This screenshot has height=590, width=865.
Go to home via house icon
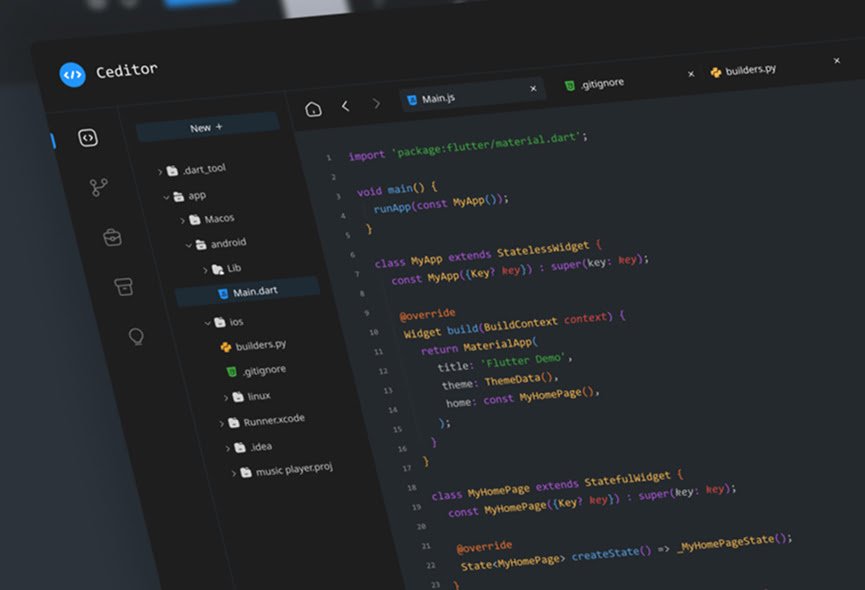click(313, 108)
